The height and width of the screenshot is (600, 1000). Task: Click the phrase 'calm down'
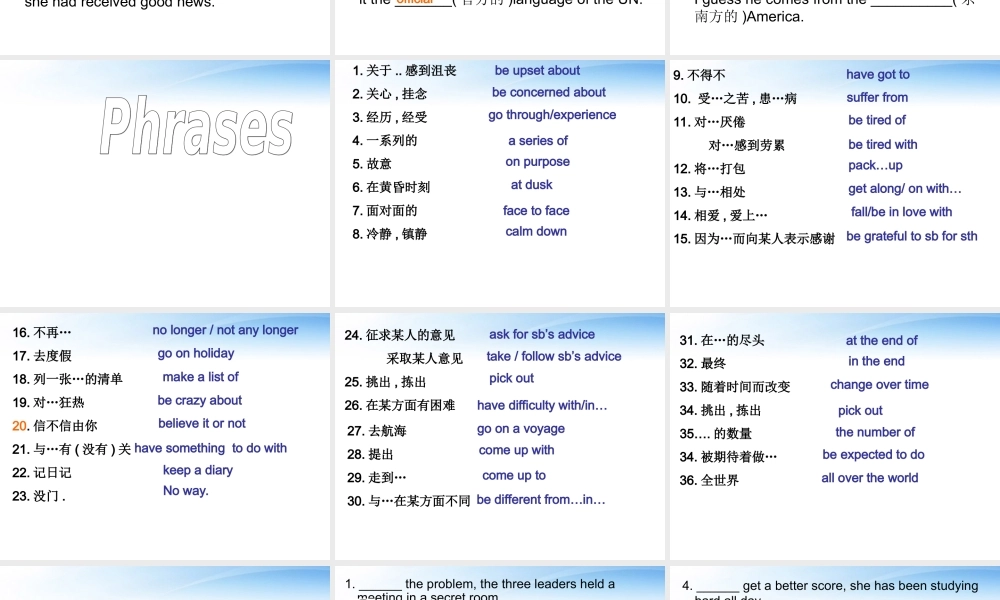coord(536,231)
